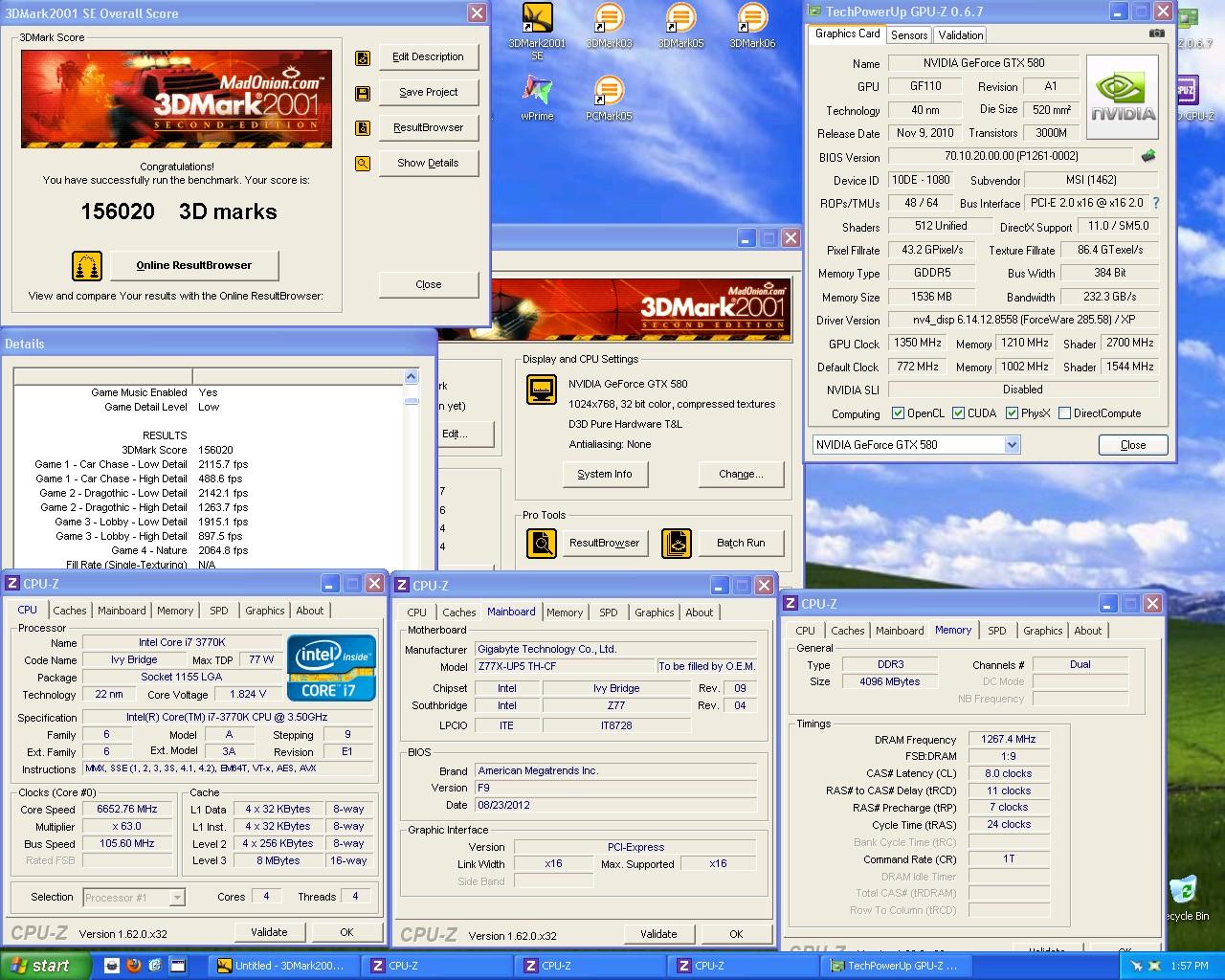Viewport: 1225px width, 980px height.
Task: Click the Online ResultBrowser button
Action: [x=194, y=265]
